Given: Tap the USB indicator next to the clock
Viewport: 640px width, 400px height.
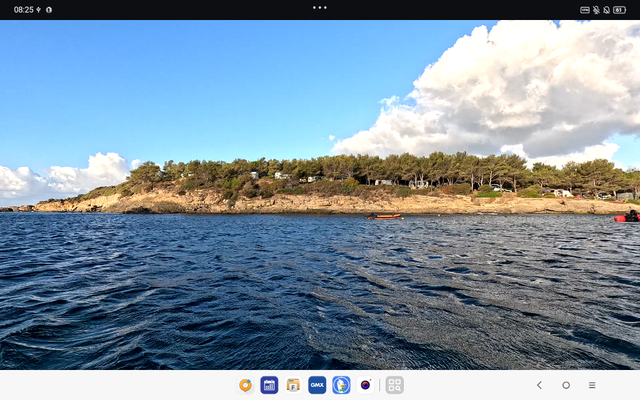Looking at the screenshot, I should point(38,10).
